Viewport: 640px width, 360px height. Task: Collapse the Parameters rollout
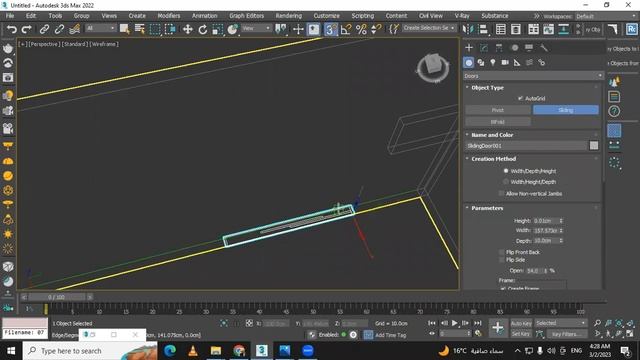[487, 208]
